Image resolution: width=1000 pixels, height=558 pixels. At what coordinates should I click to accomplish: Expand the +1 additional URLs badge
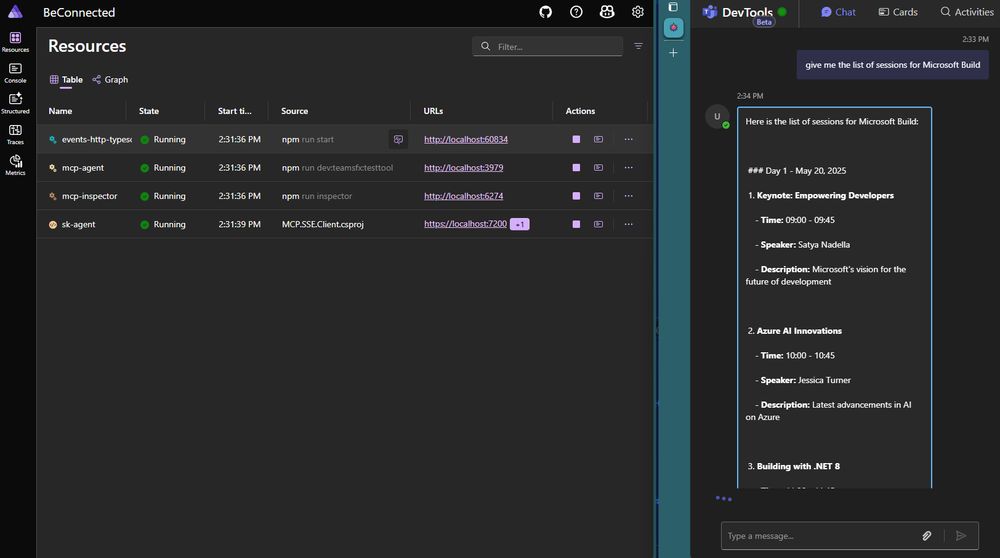click(x=519, y=224)
